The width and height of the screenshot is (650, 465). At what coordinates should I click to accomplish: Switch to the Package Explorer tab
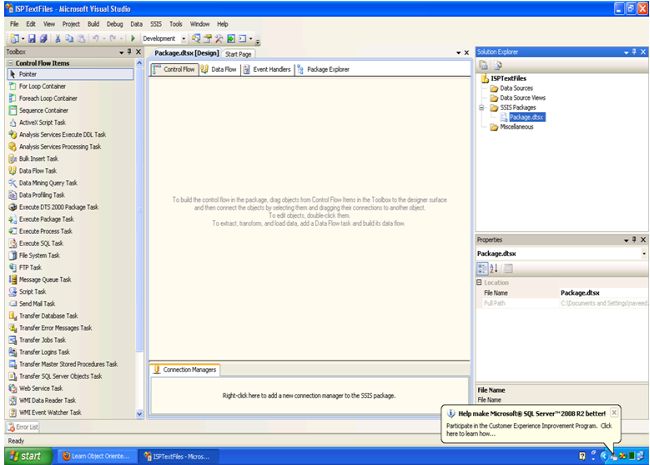(x=324, y=70)
